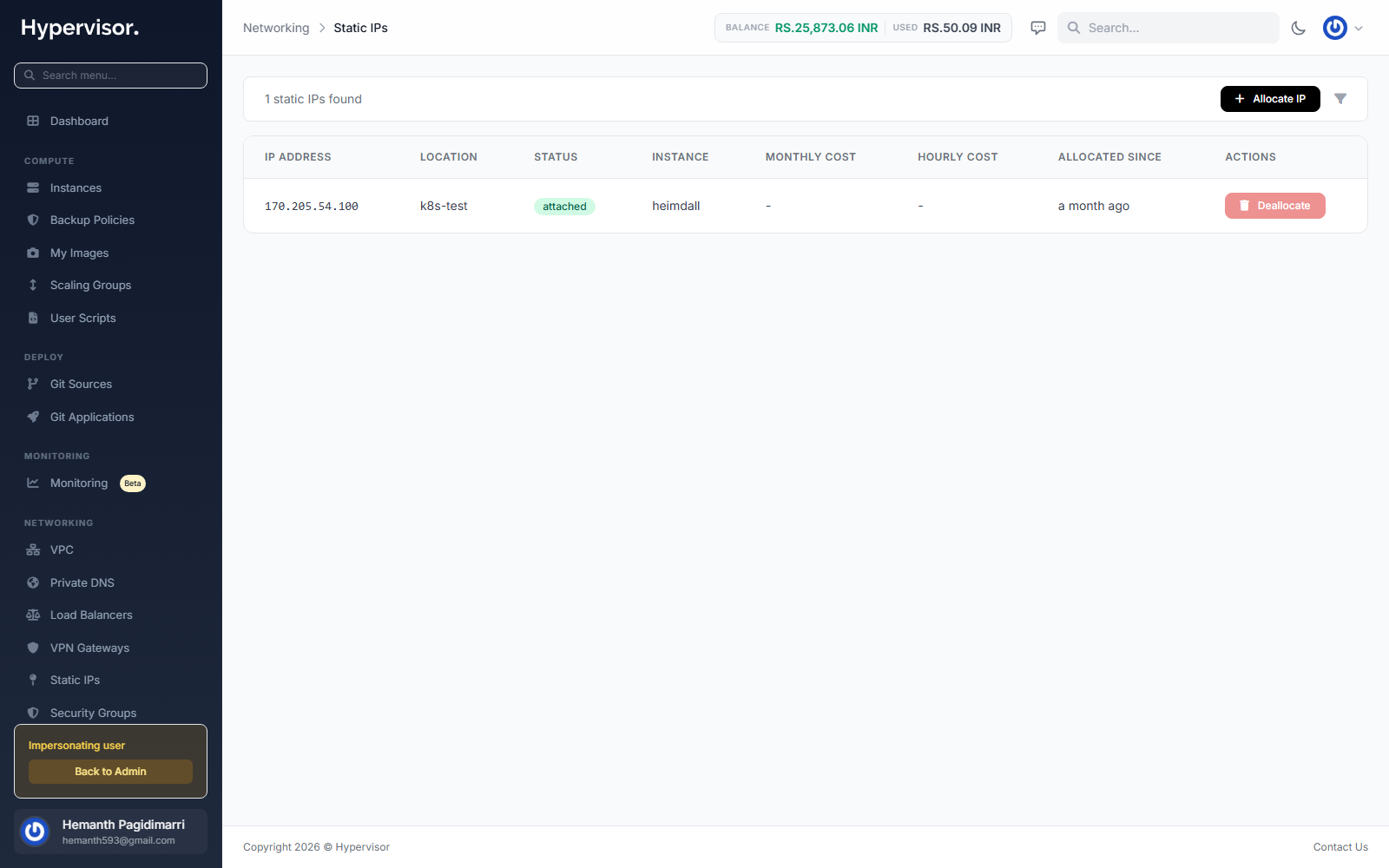Click the Contact Us link

pos(1340,847)
